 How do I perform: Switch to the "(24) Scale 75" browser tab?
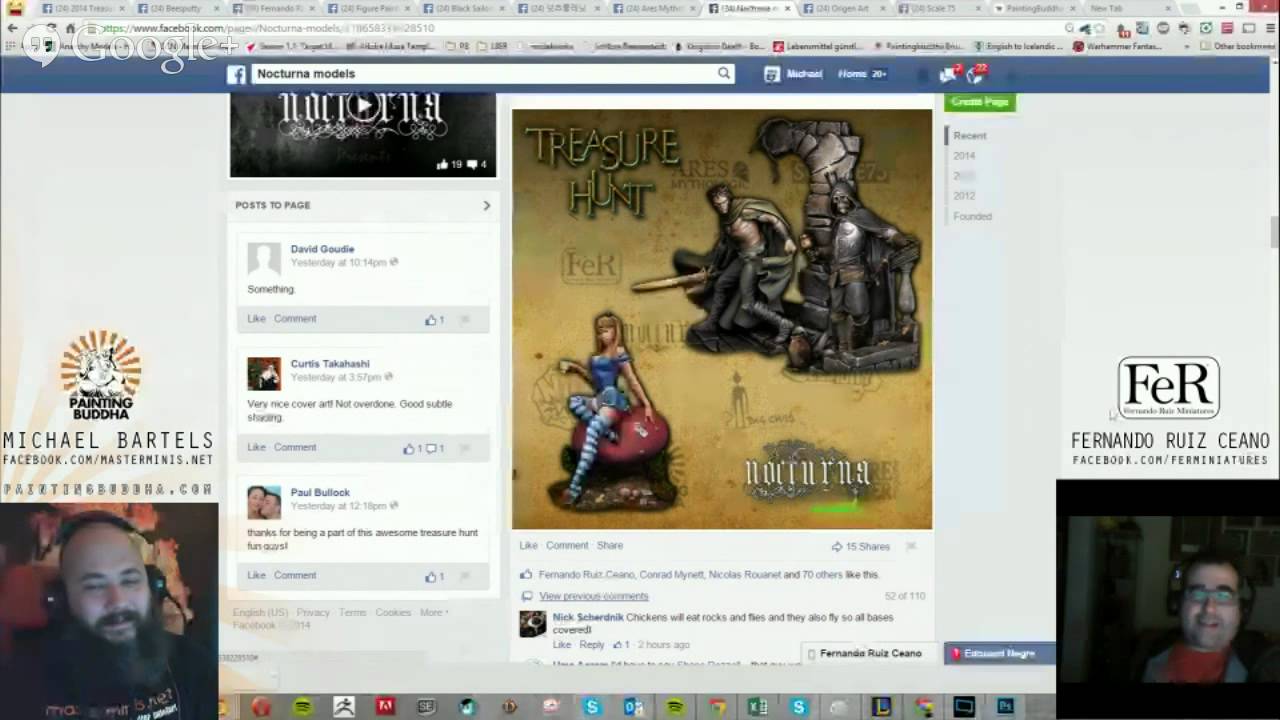933,9
